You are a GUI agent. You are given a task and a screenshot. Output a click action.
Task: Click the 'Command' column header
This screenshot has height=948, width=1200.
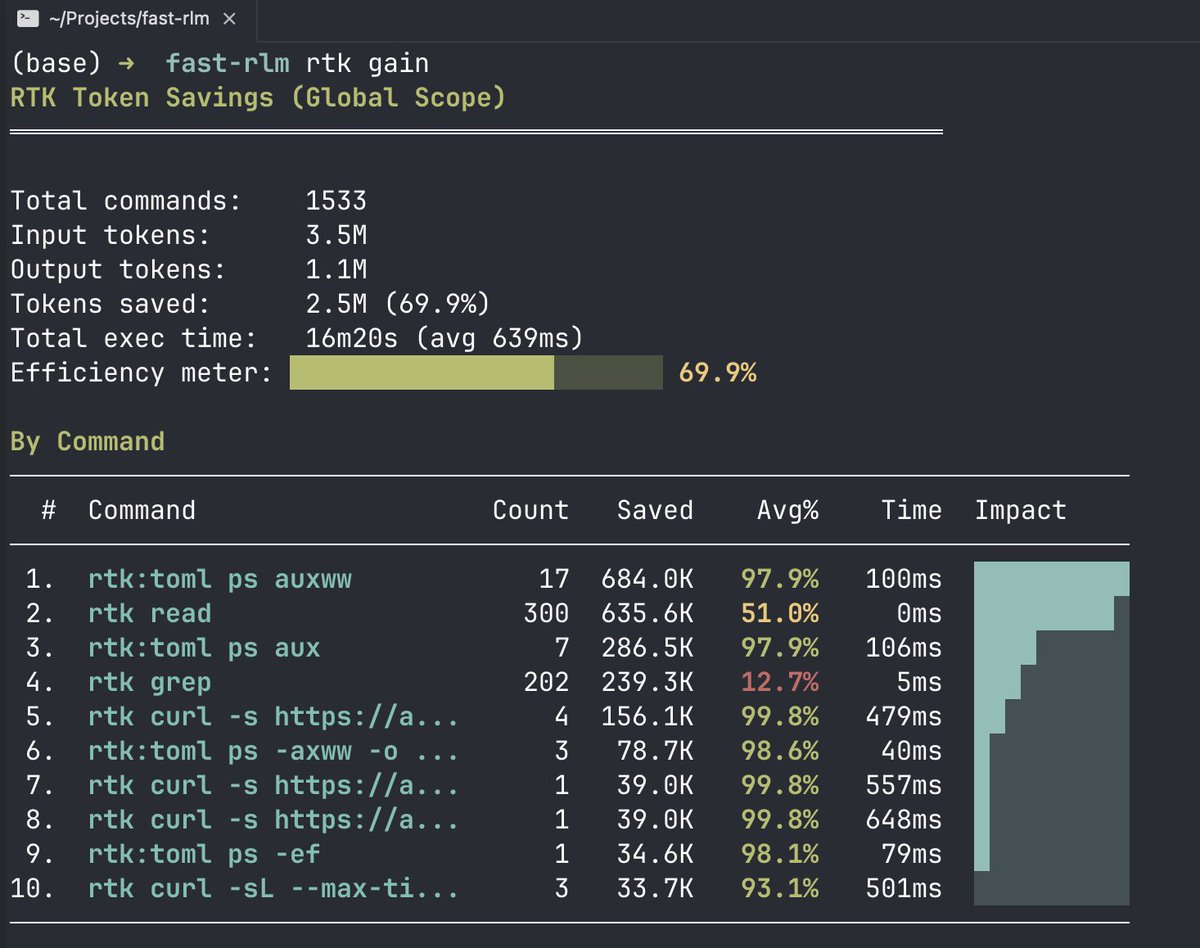(x=142, y=510)
